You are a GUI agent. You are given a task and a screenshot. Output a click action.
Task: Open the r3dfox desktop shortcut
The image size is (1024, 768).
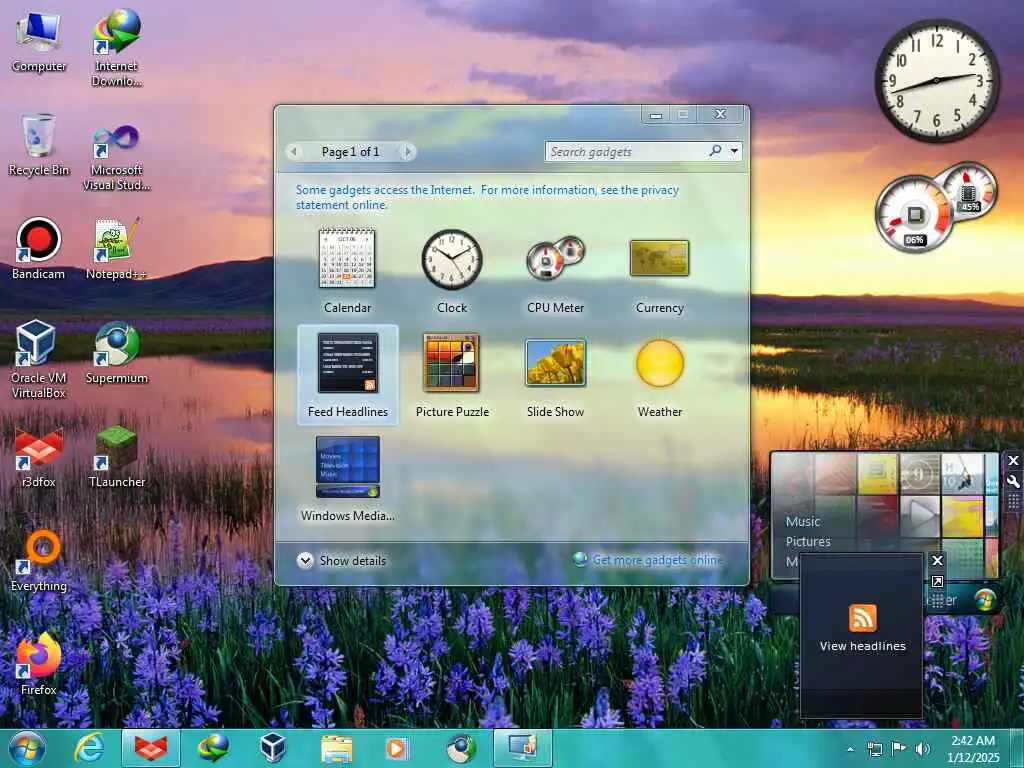[x=39, y=456]
